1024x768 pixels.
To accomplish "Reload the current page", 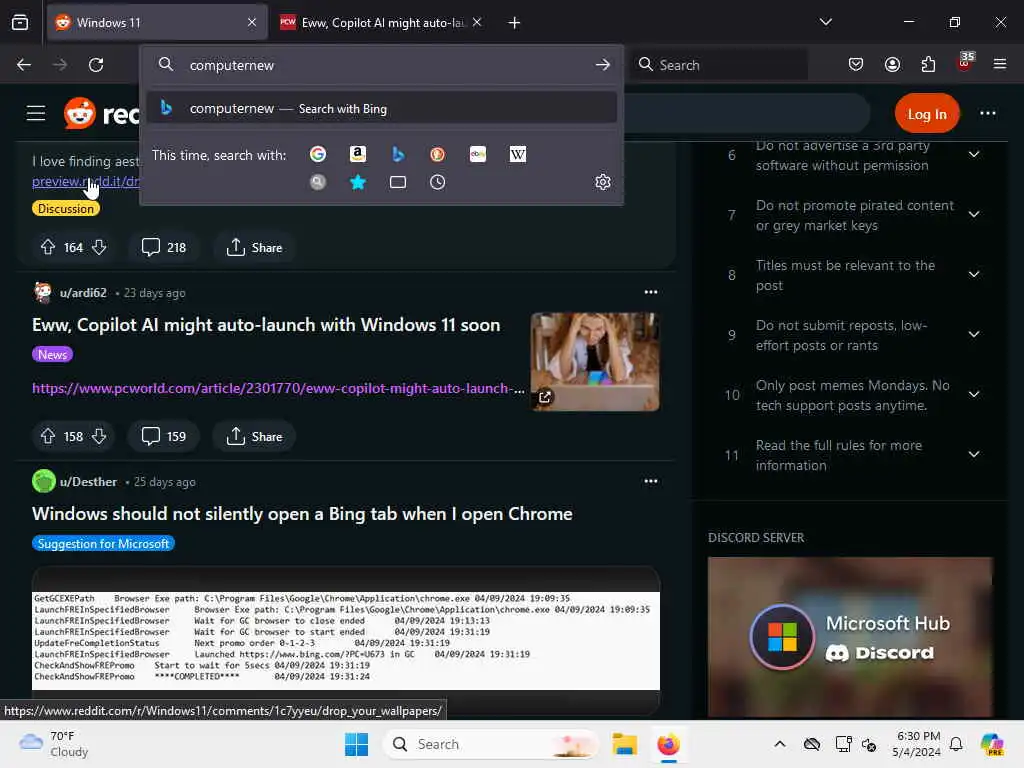I will (96, 65).
